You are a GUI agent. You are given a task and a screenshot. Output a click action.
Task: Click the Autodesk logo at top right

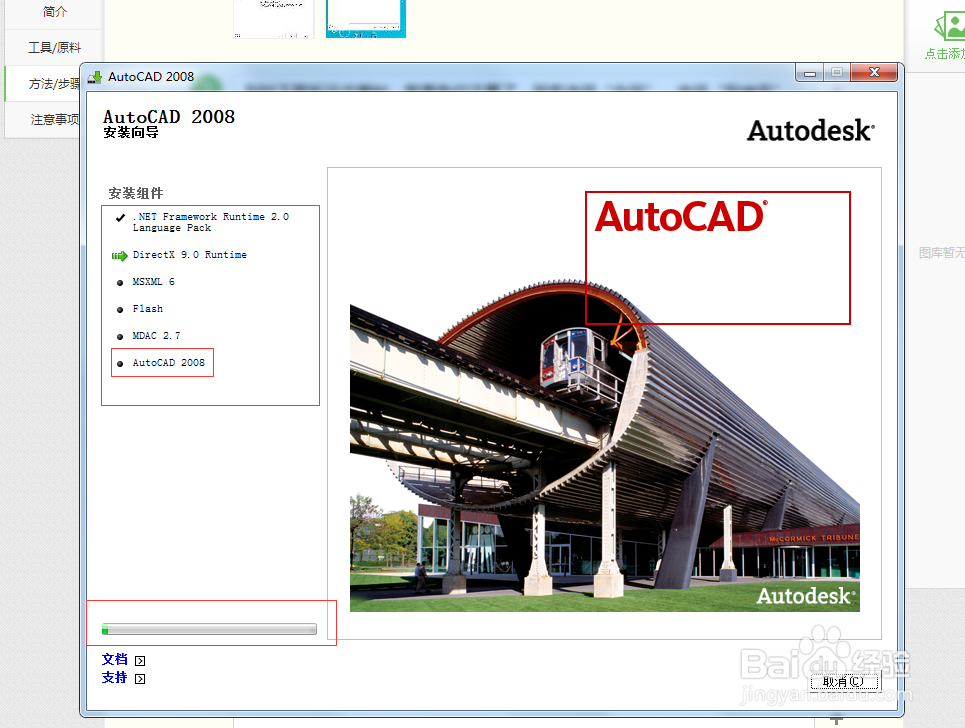point(811,130)
